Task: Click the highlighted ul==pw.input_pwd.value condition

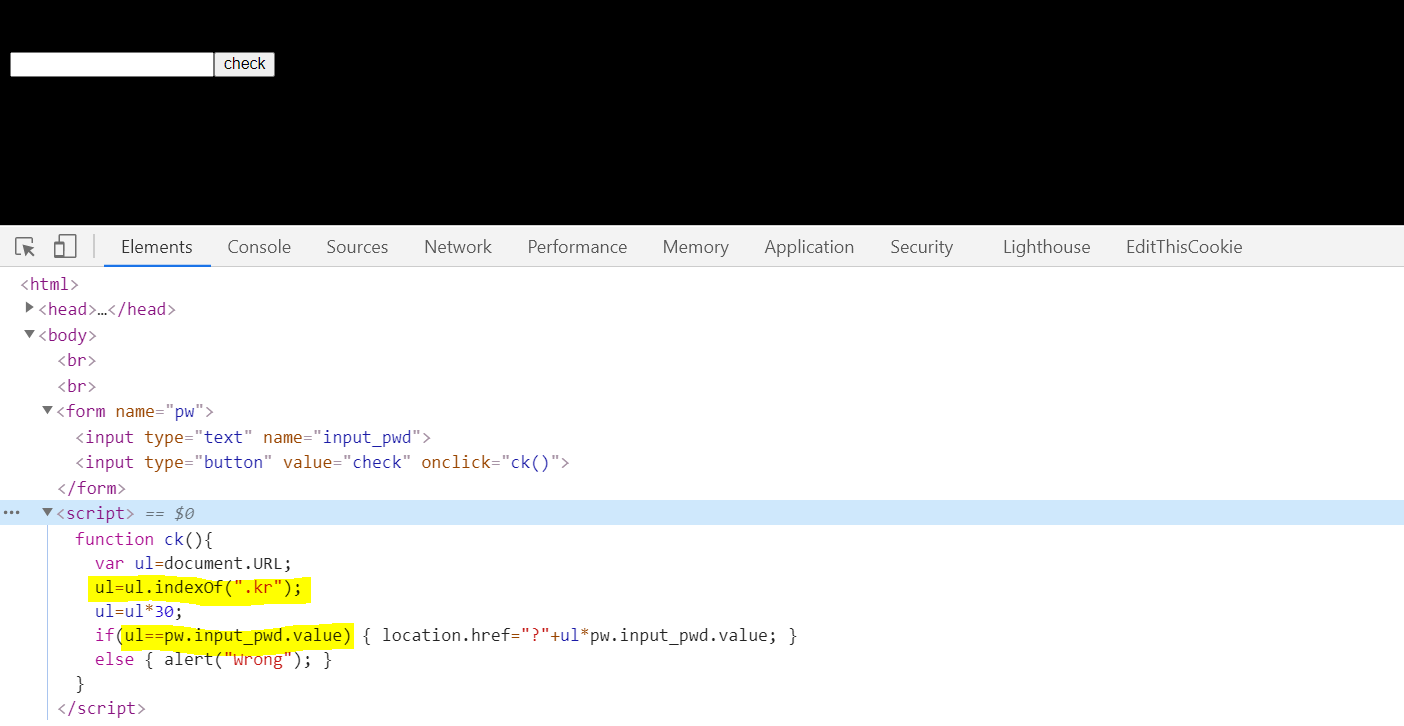Action: coord(238,635)
